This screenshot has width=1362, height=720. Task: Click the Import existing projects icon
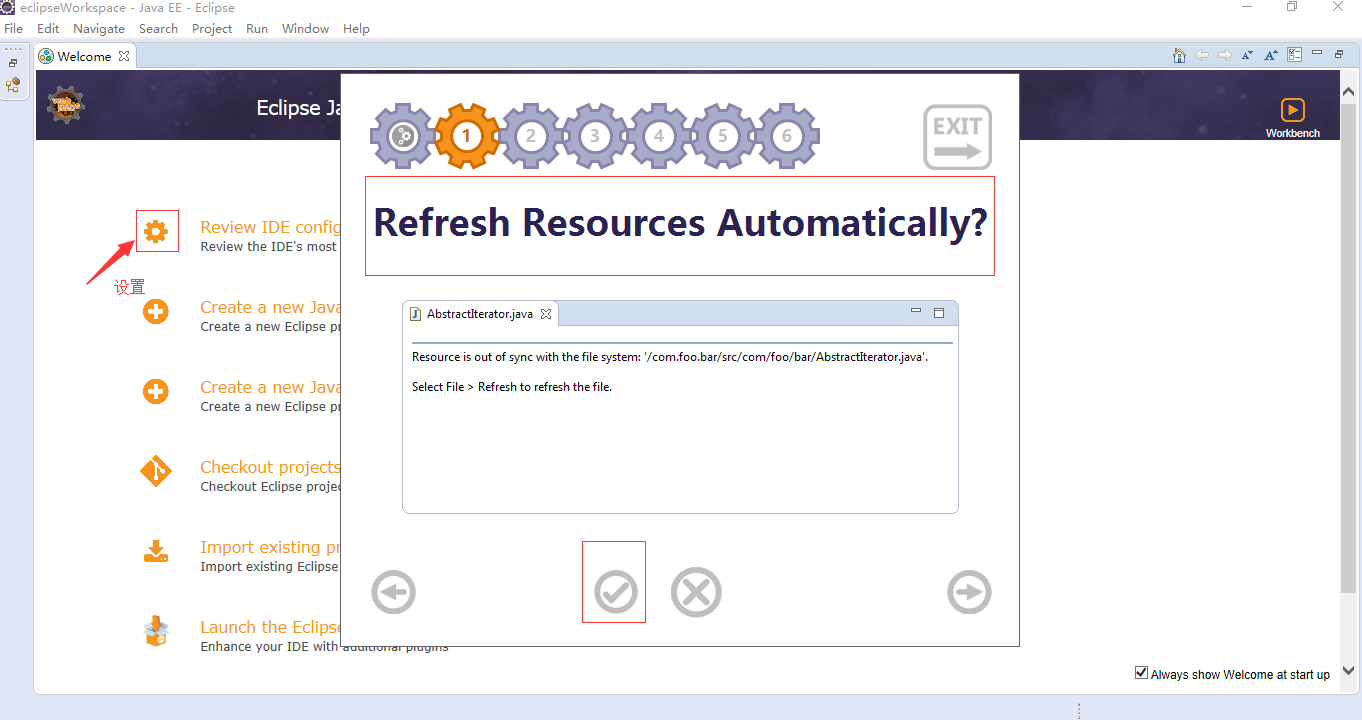coord(156,551)
